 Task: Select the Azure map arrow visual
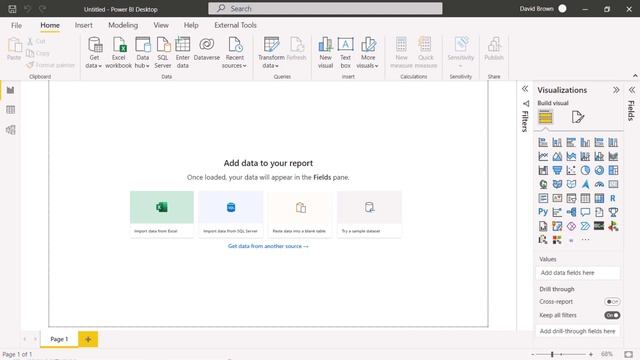pos(585,184)
